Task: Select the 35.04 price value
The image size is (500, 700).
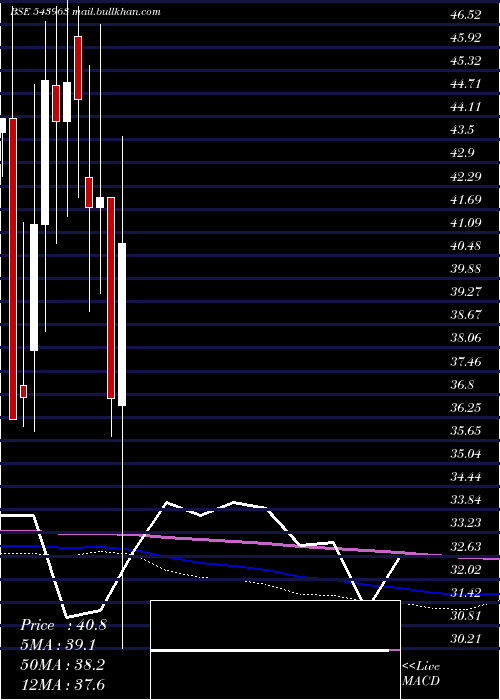Action: 466,454
